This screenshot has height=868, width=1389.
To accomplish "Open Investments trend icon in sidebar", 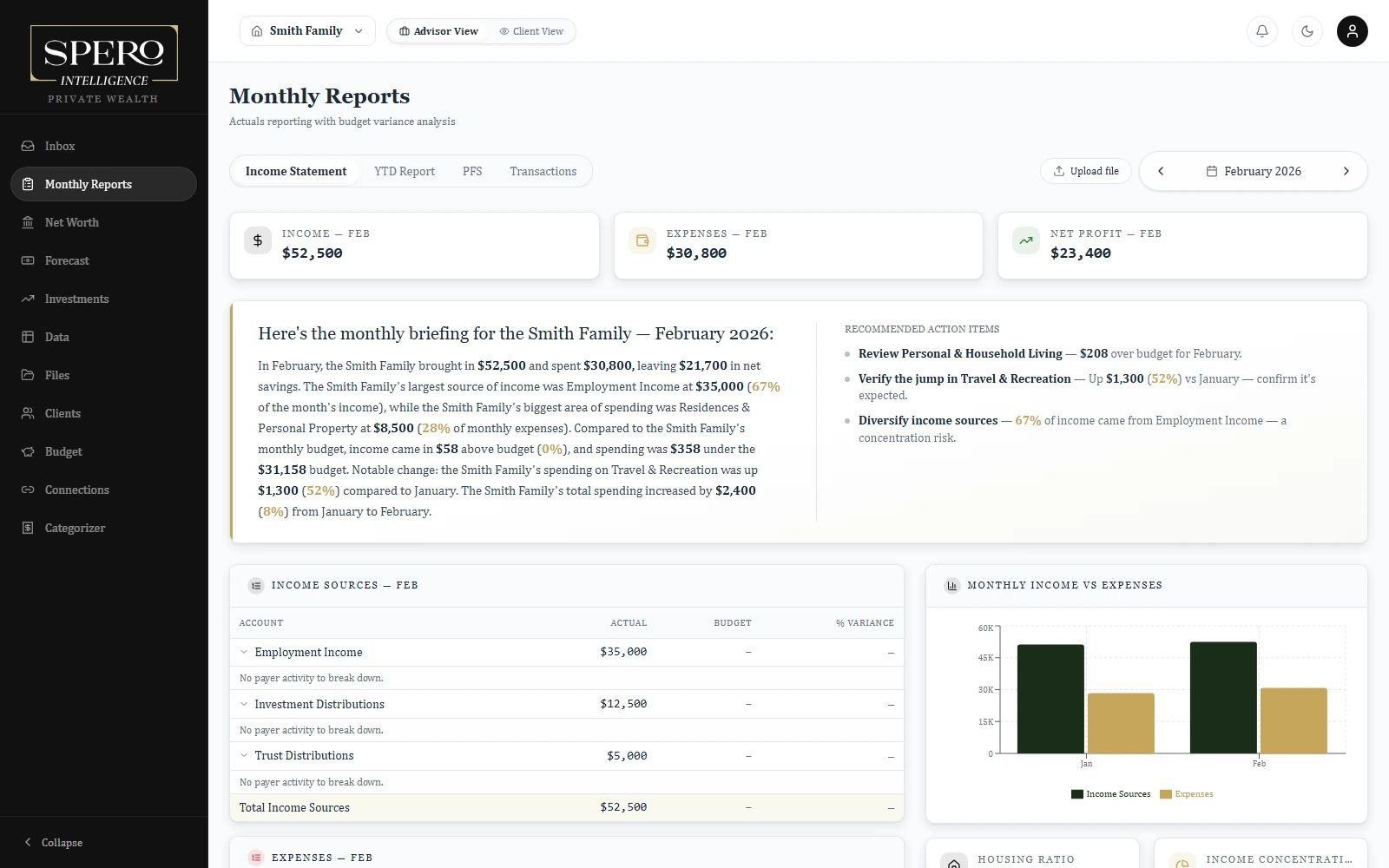I will [28, 299].
